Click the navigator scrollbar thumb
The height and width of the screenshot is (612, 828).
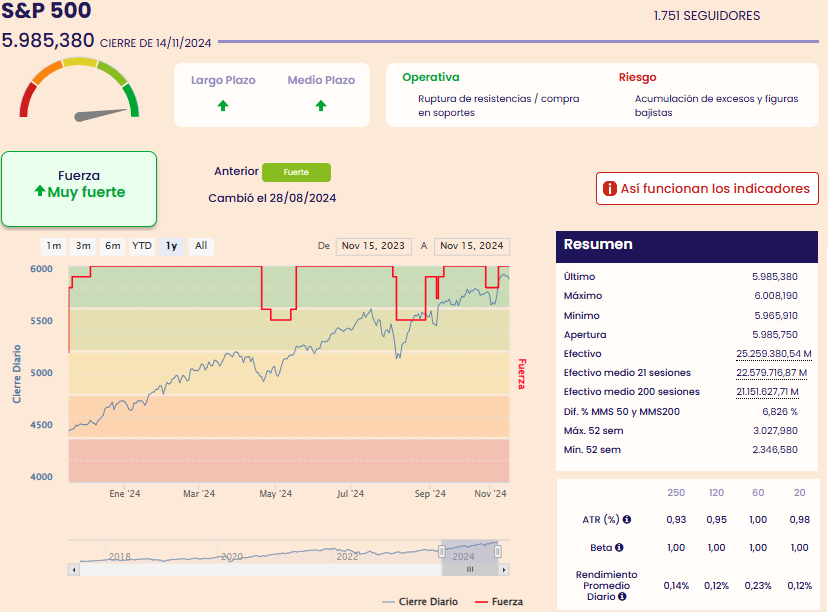coord(469,570)
